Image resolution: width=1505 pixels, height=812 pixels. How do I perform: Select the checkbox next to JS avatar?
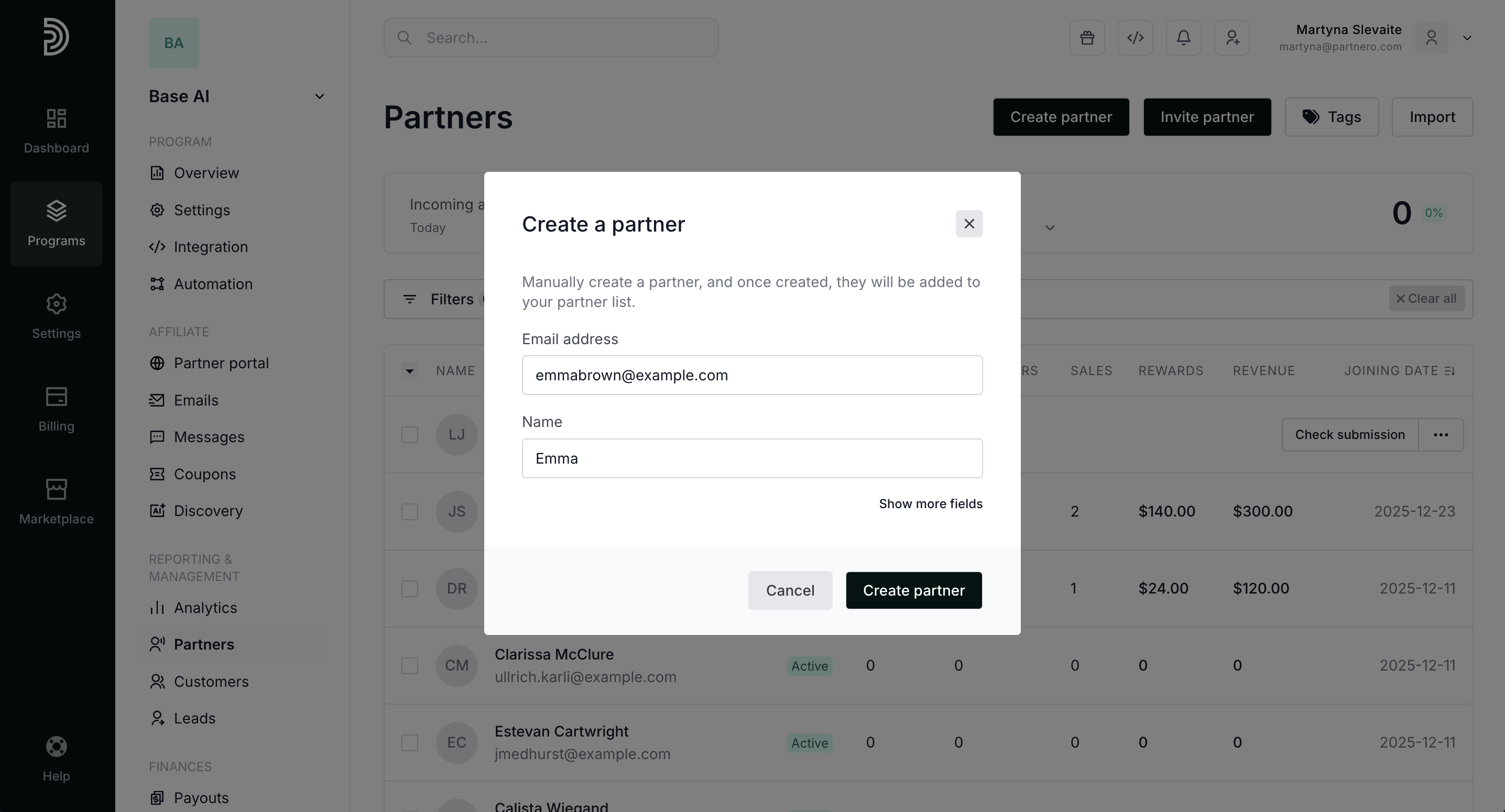point(410,512)
